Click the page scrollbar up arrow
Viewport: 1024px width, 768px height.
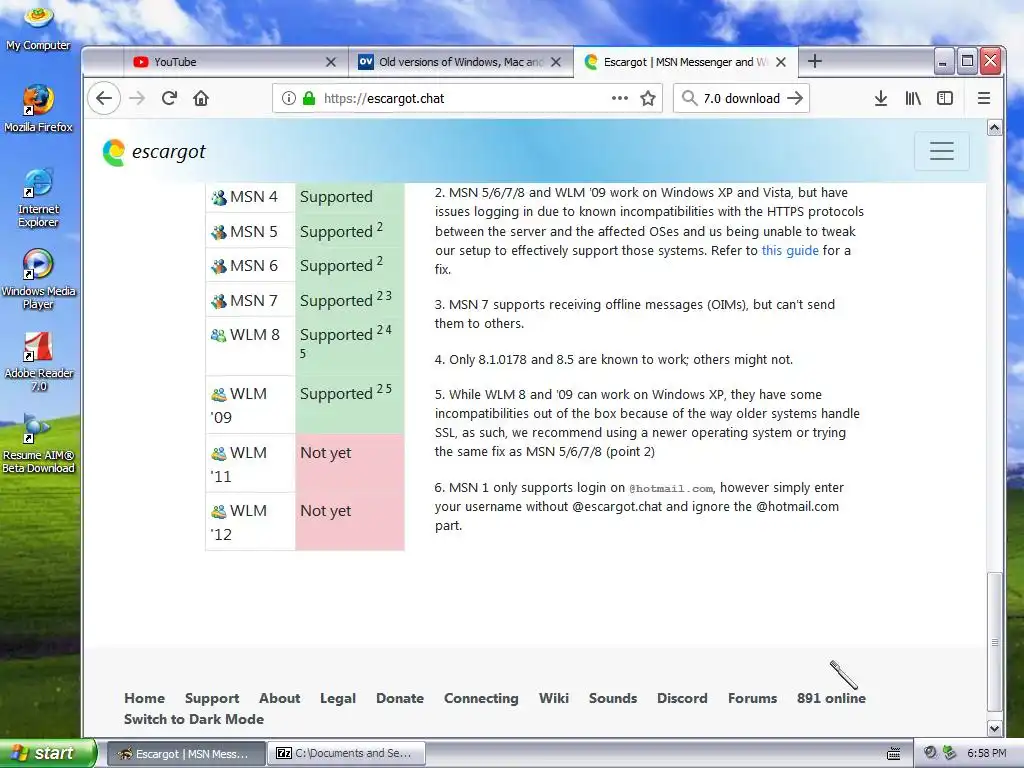tap(994, 127)
